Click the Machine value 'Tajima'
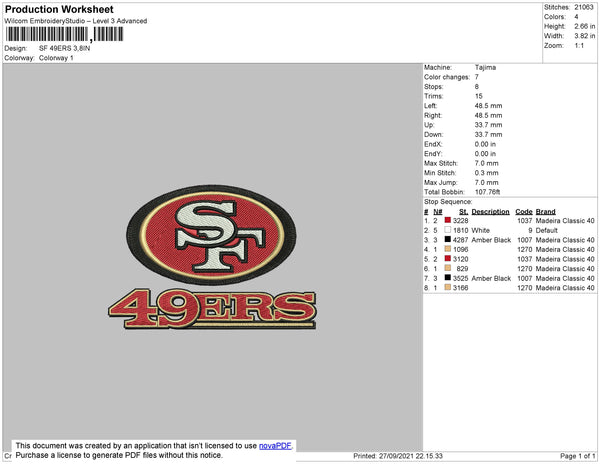 tap(485, 67)
